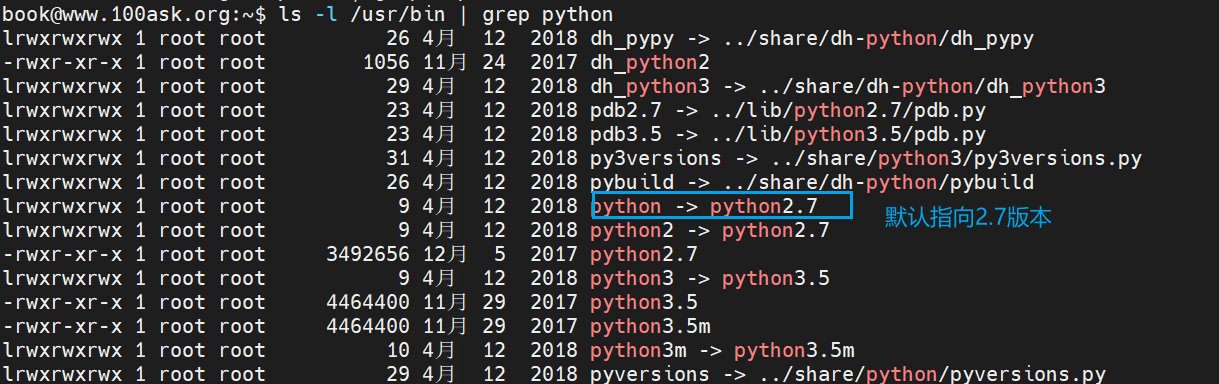Click the file size value 3492656

tap(367, 255)
